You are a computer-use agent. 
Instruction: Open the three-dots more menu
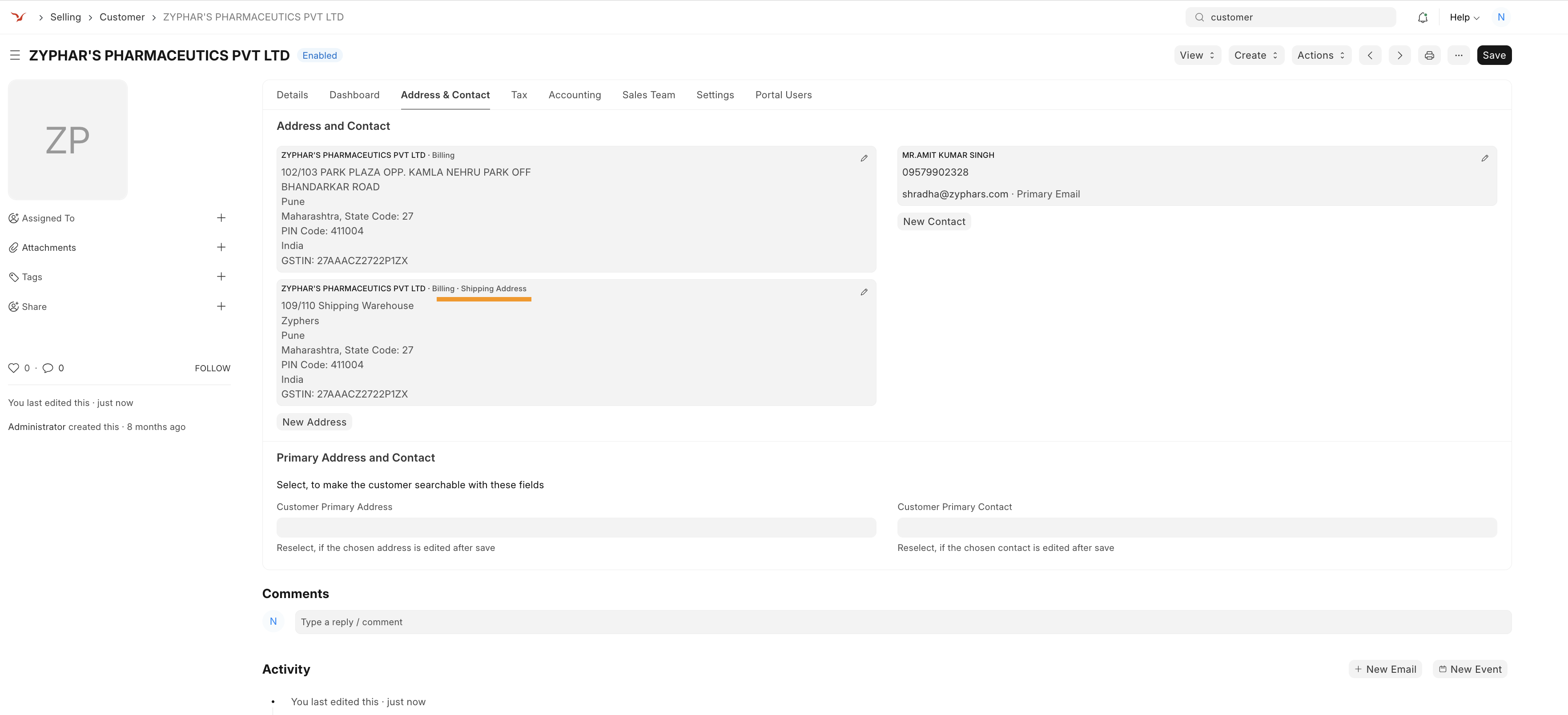1459,56
